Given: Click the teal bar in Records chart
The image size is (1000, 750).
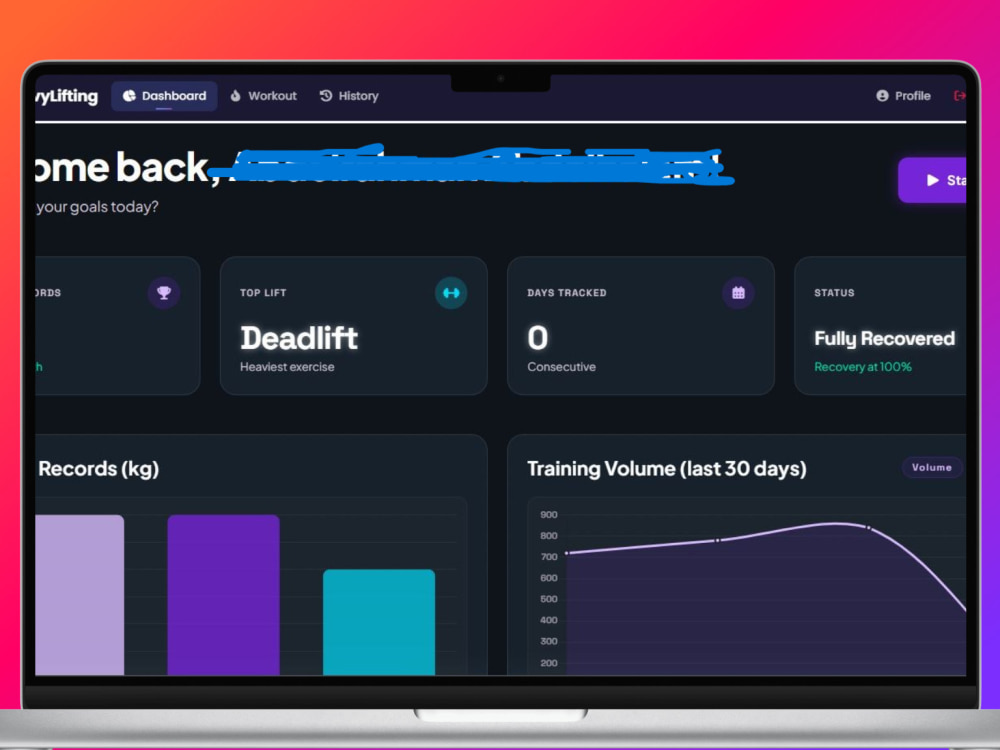Looking at the screenshot, I should [x=379, y=622].
